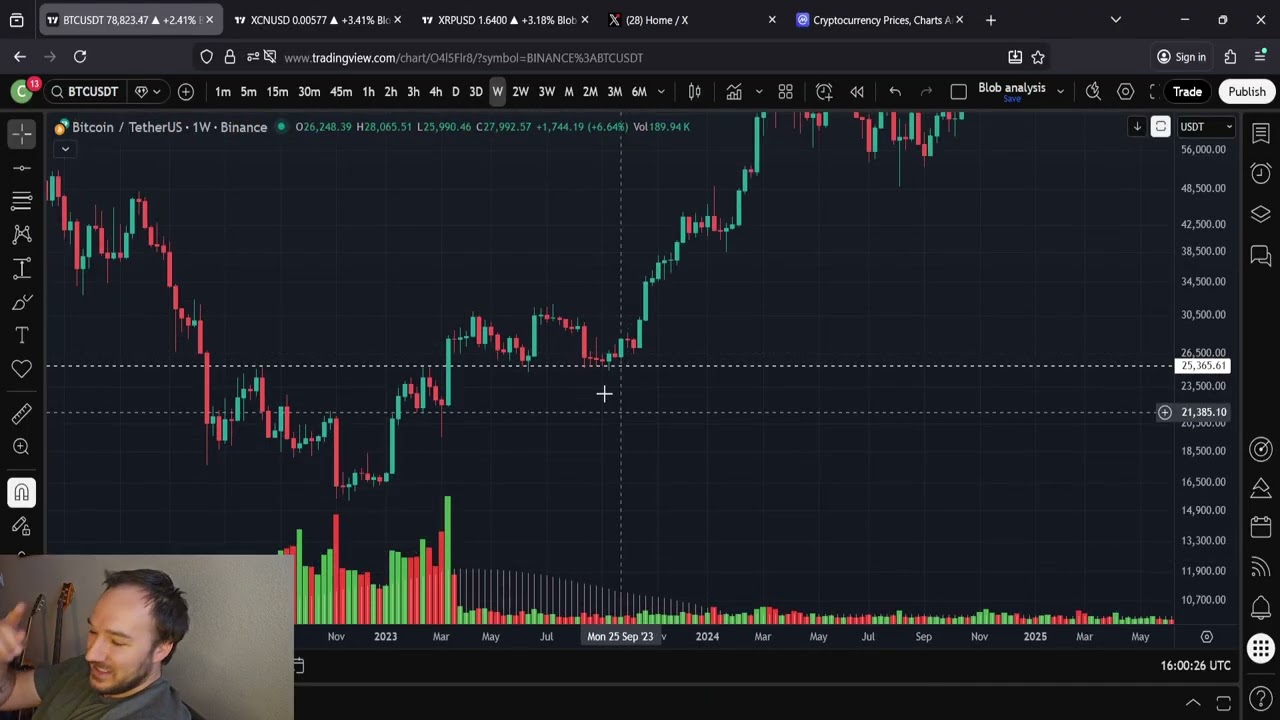Image resolution: width=1280 pixels, height=720 pixels.
Task: Select the W weekly timeframe
Action: pos(497,92)
